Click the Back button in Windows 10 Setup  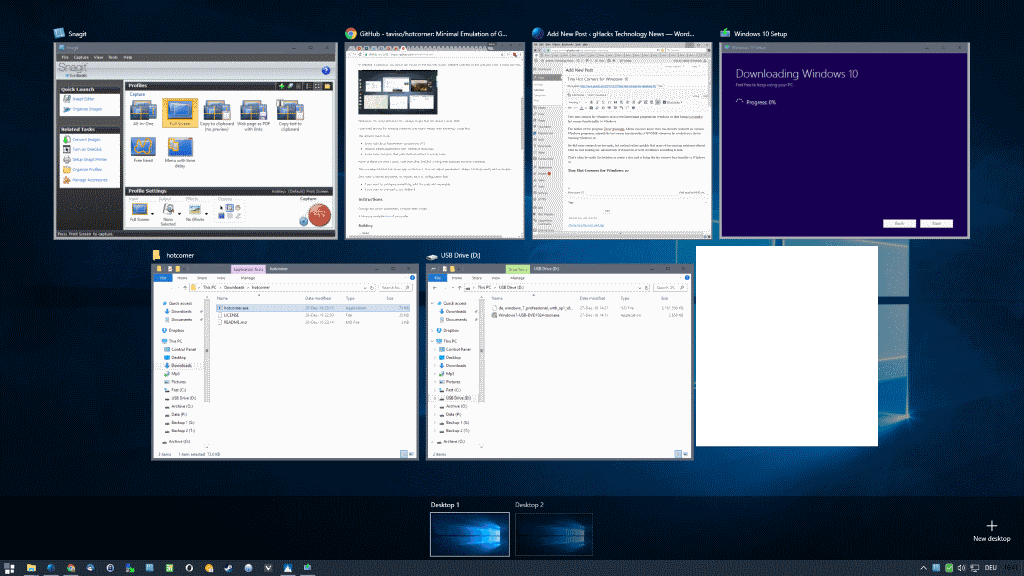[900, 223]
